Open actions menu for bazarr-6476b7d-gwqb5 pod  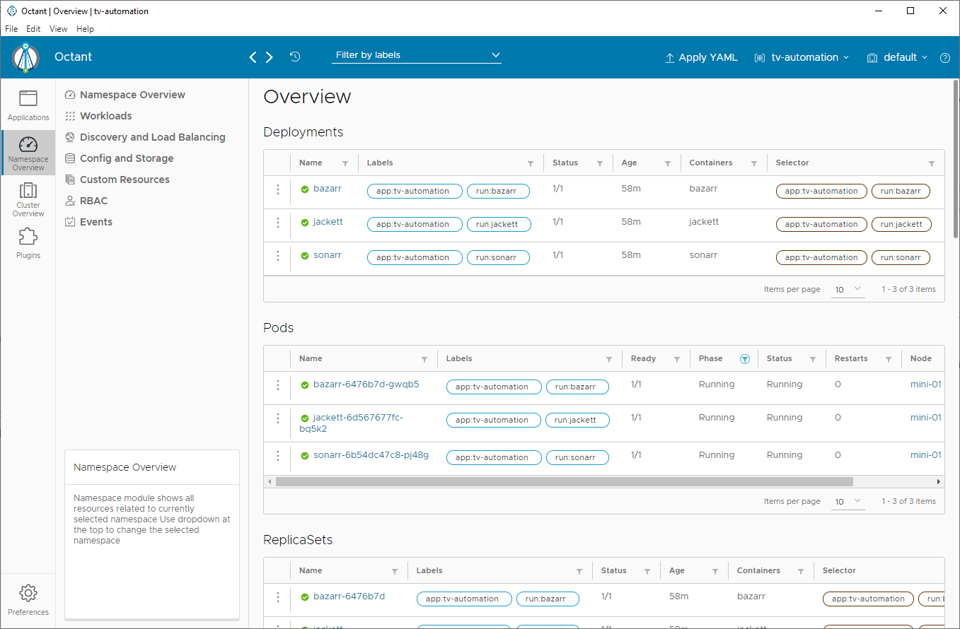[x=278, y=385]
